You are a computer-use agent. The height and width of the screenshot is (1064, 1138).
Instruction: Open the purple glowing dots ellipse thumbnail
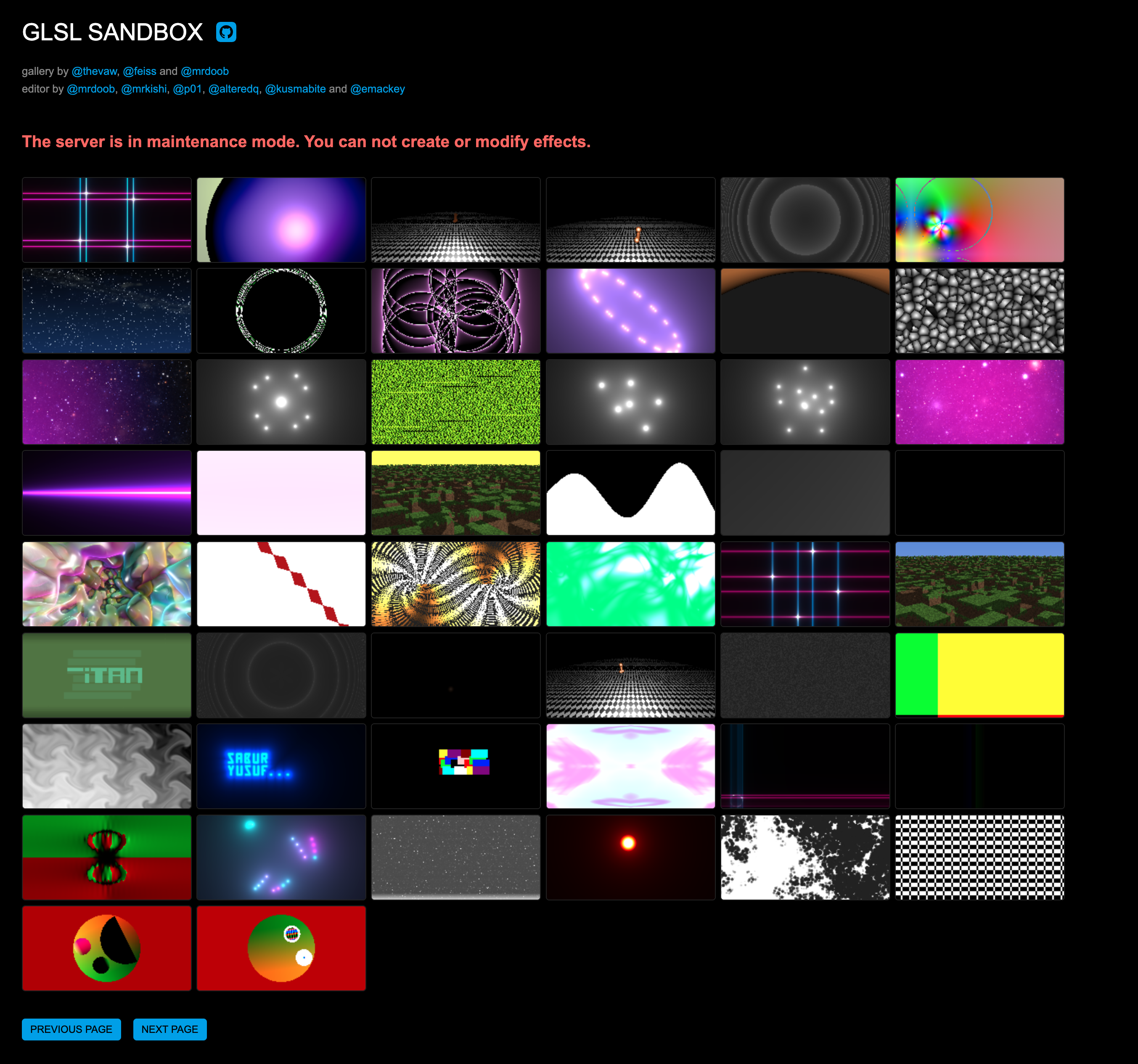coord(630,311)
